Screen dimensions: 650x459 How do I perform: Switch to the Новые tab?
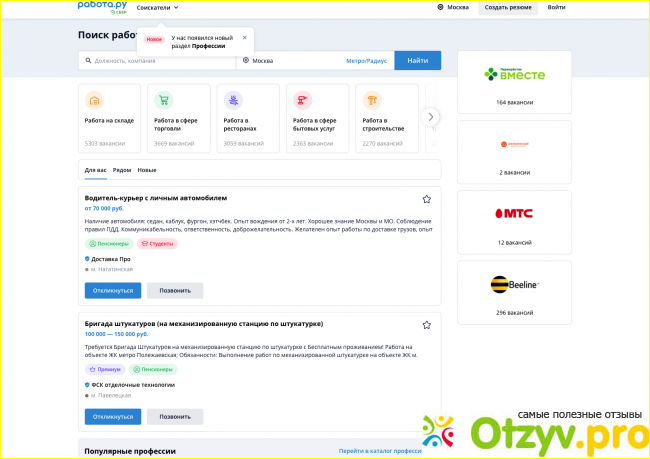(147, 170)
